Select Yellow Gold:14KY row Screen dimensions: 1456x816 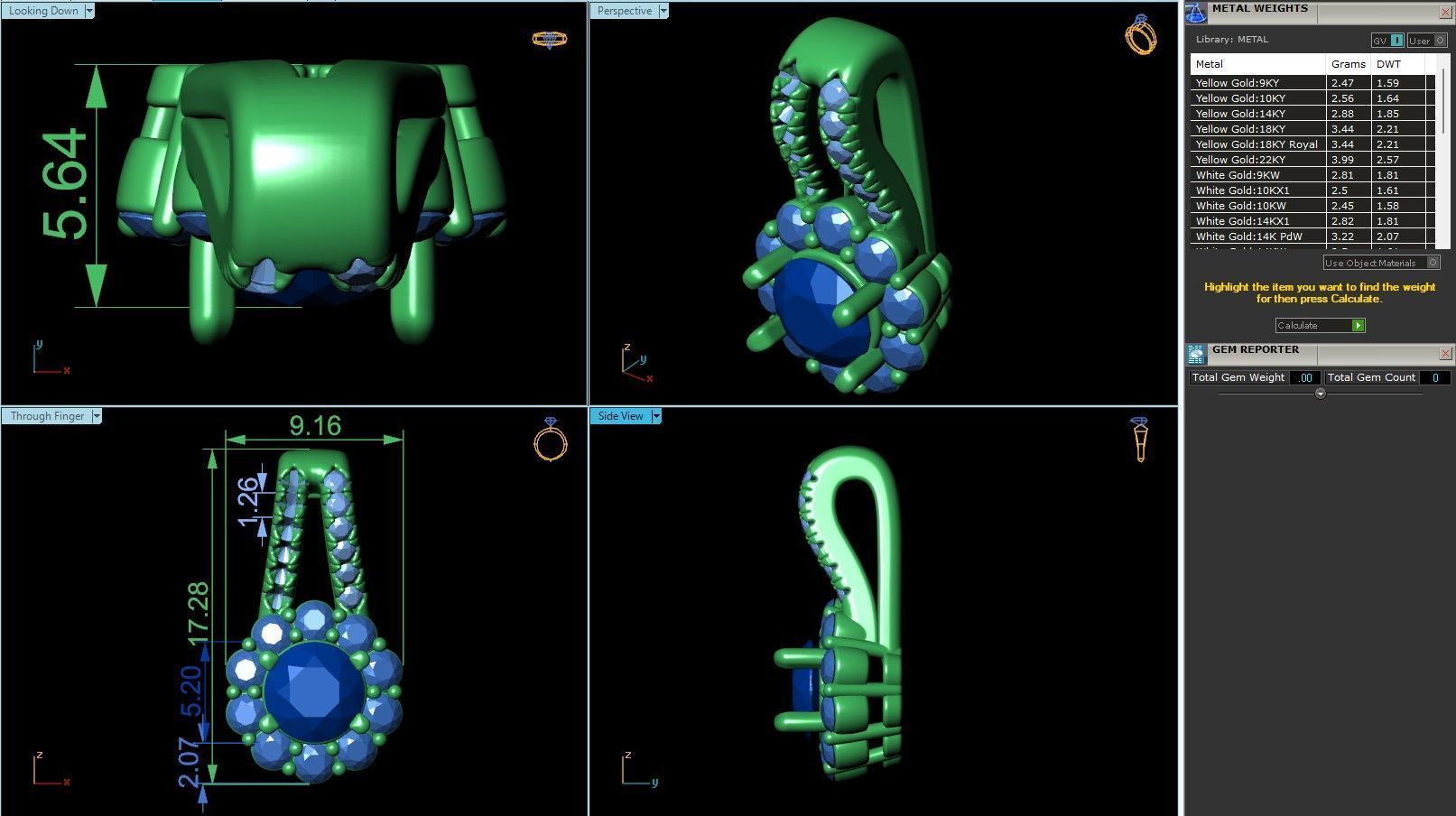pyautogui.click(x=1312, y=114)
